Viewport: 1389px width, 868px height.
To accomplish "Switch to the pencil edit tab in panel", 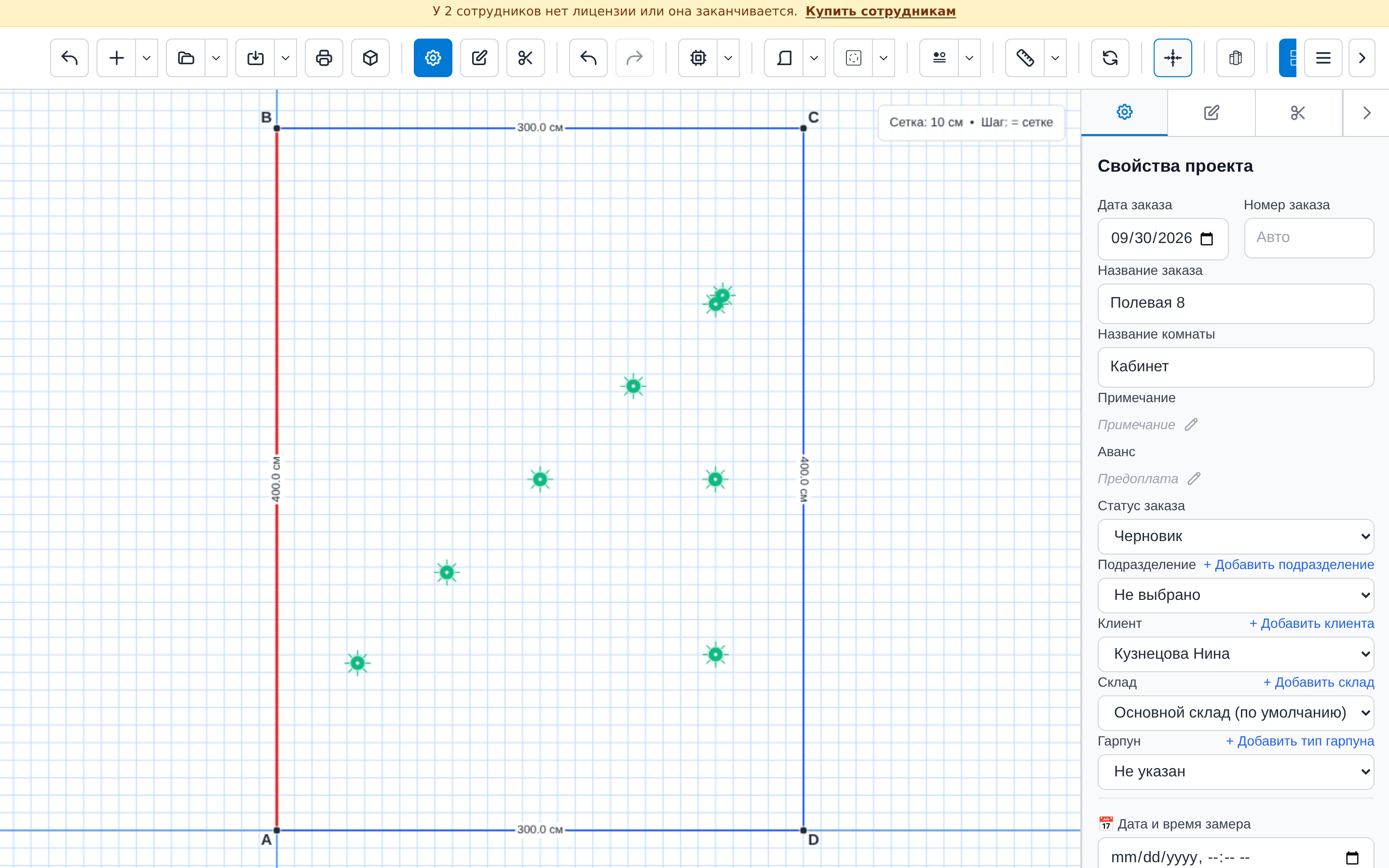I will (x=1211, y=112).
